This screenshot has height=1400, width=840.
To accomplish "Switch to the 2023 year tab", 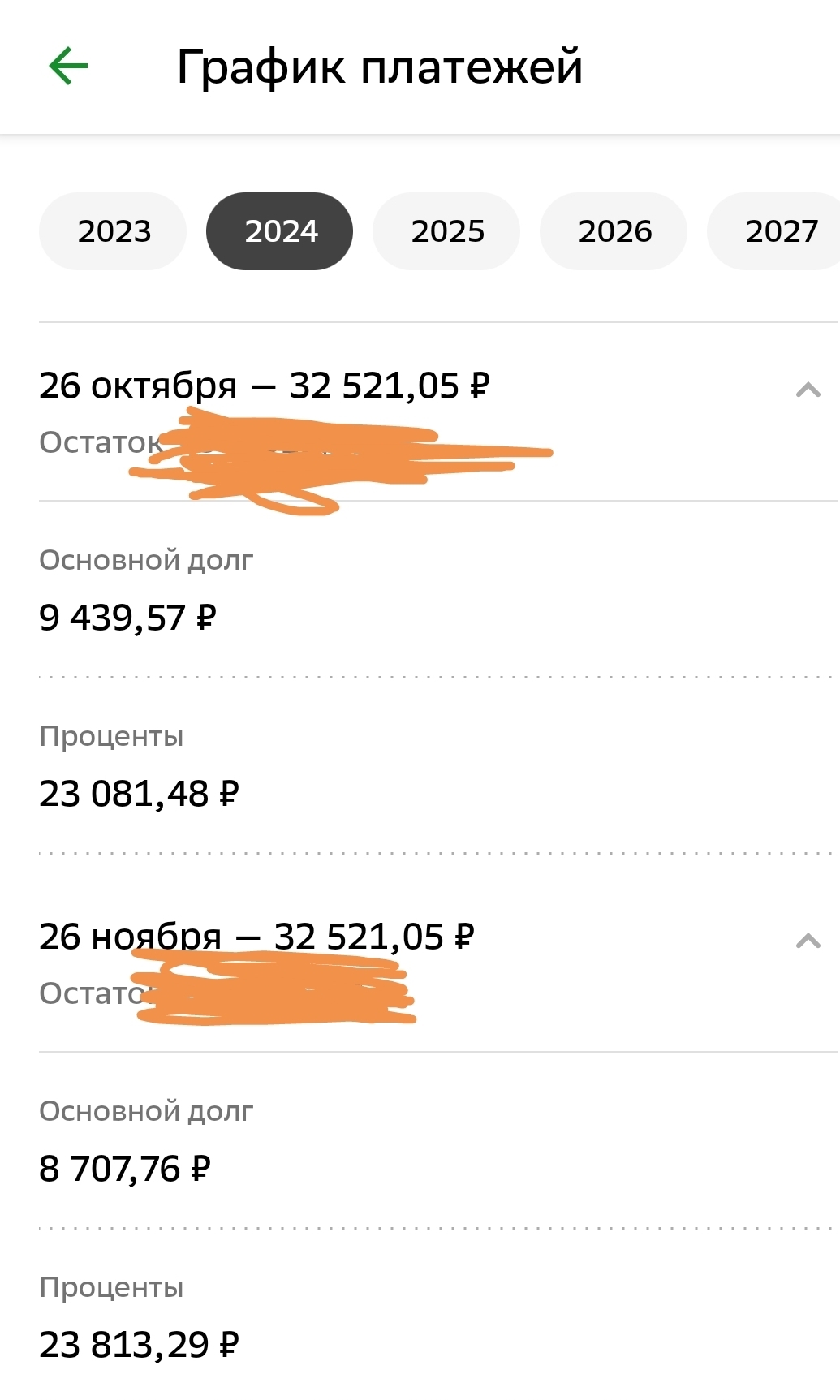I will [114, 231].
